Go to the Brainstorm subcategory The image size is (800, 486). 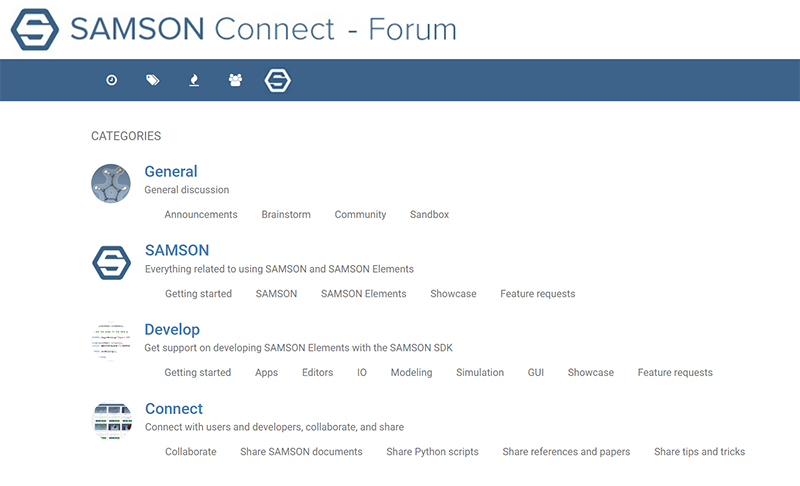[x=286, y=215]
